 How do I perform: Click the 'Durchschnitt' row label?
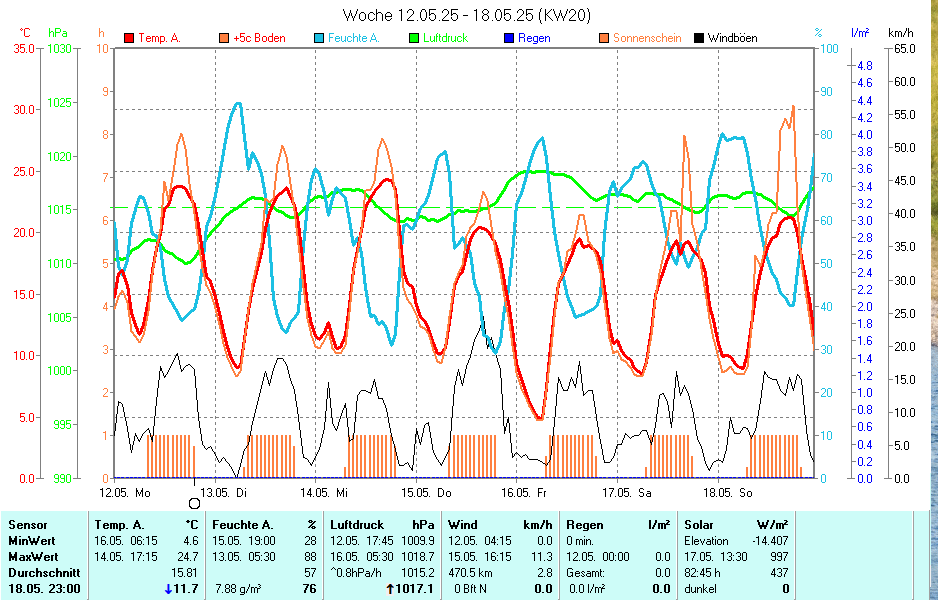pyautogui.click(x=44, y=572)
